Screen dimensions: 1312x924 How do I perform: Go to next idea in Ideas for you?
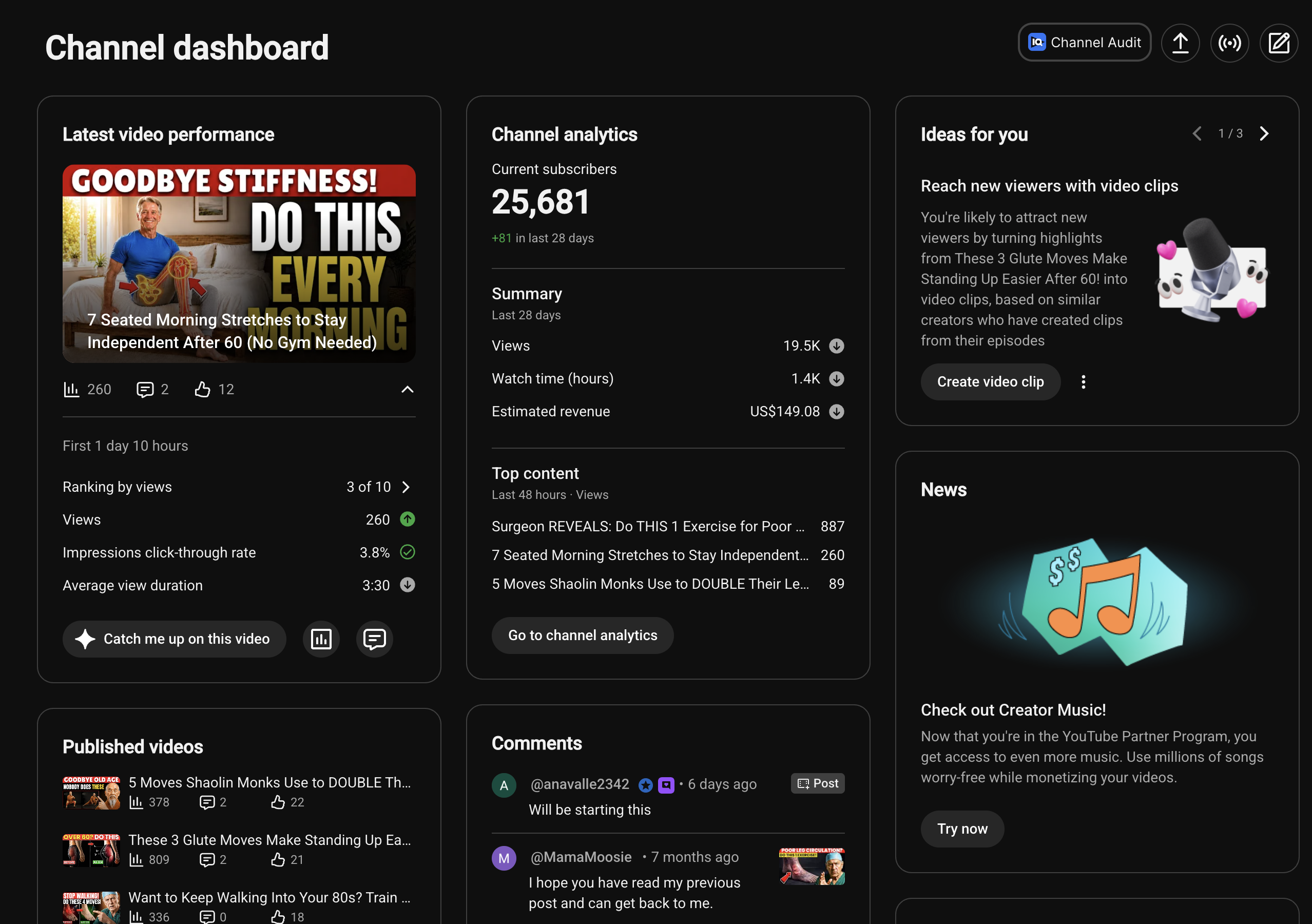(1264, 133)
